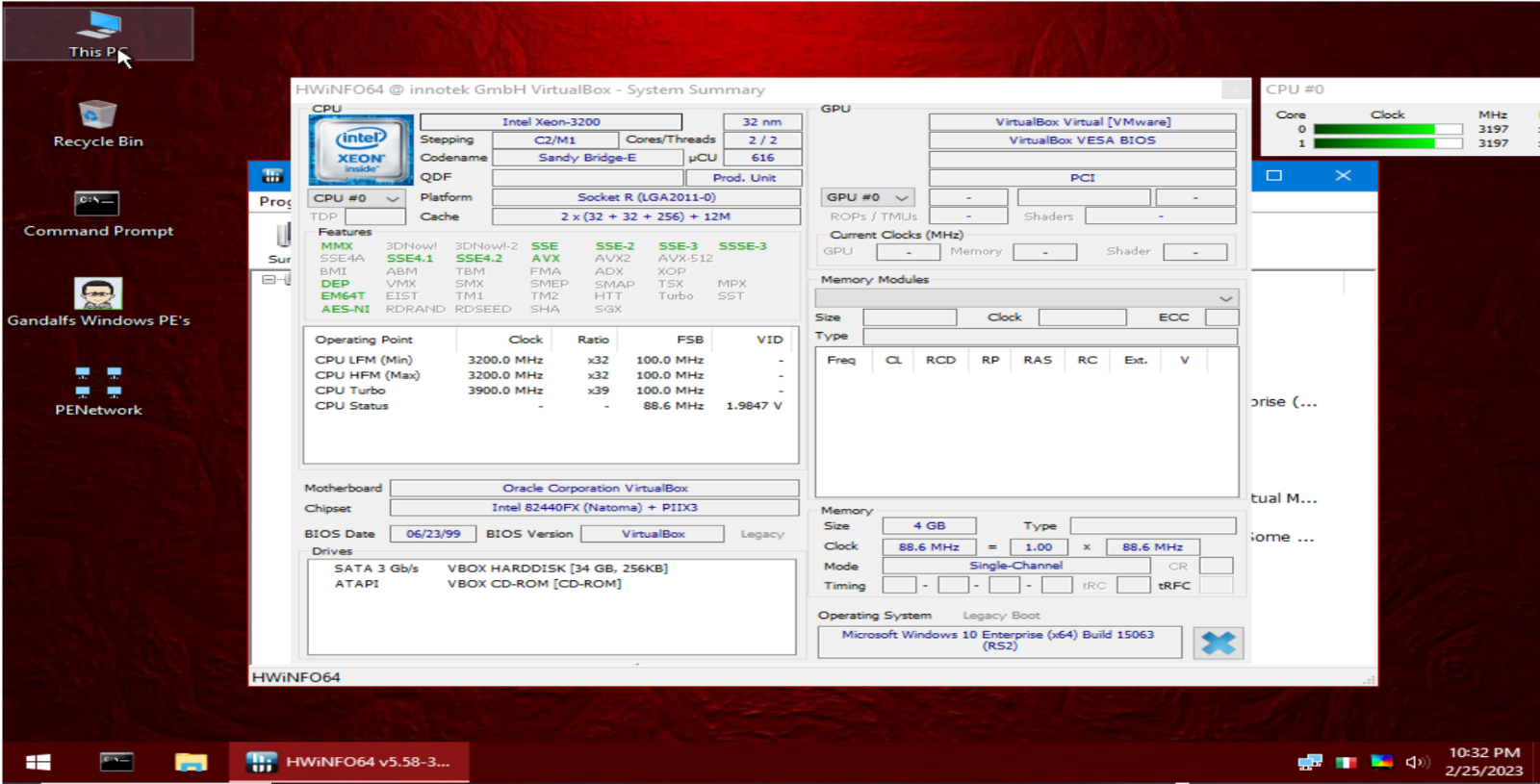
Task: Click the Single-Channel mode field
Action: tap(1015, 566)
